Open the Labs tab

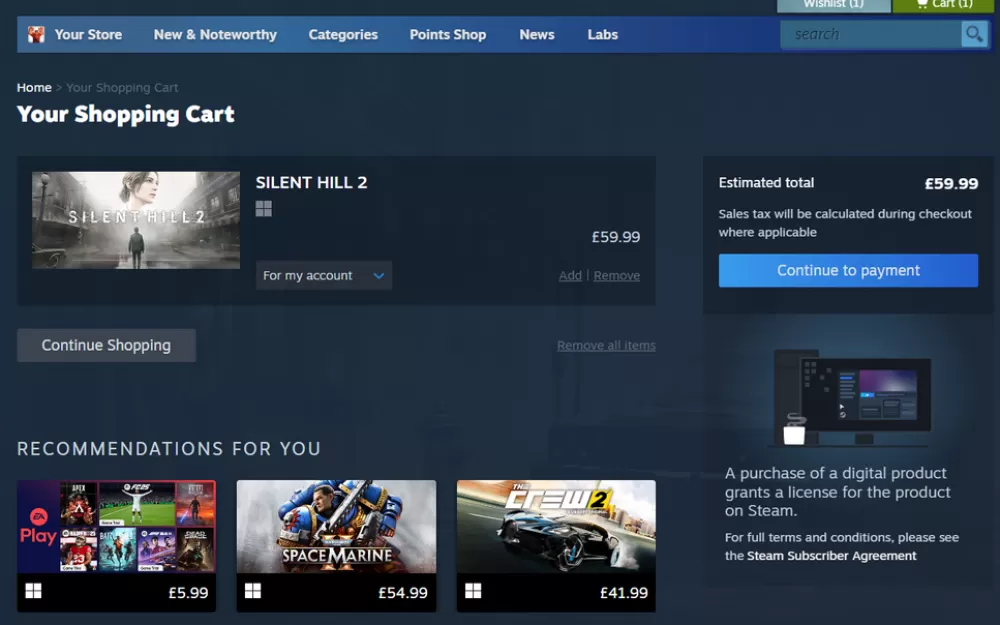(x=603, y=34)
